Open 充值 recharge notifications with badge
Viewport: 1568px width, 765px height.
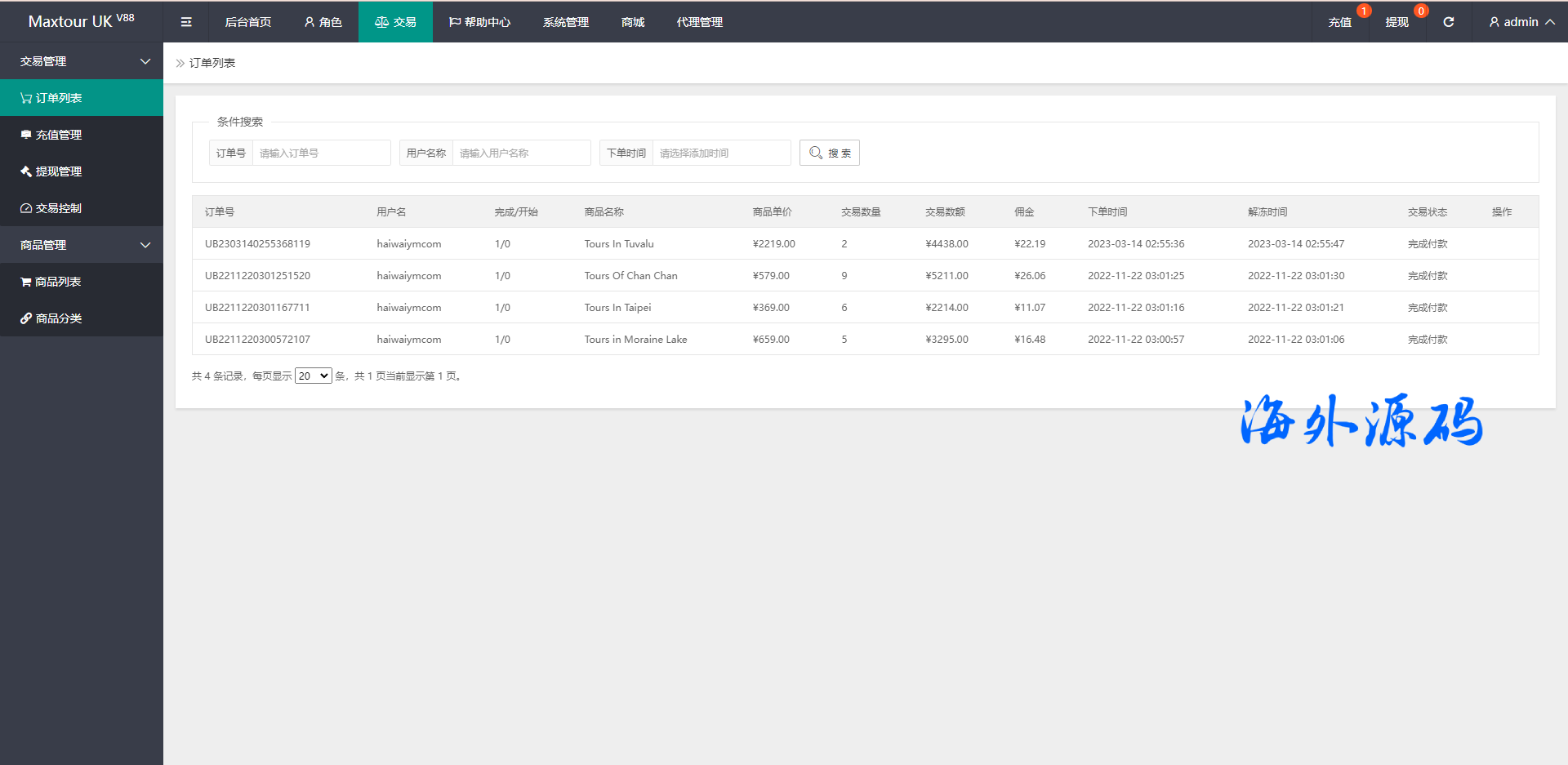[1339, 22]
